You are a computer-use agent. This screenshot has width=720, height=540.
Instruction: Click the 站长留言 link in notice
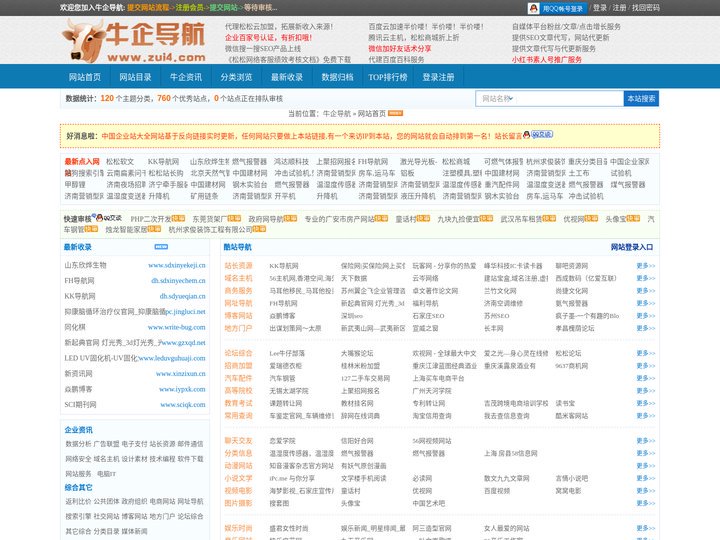tap(508, 136)
